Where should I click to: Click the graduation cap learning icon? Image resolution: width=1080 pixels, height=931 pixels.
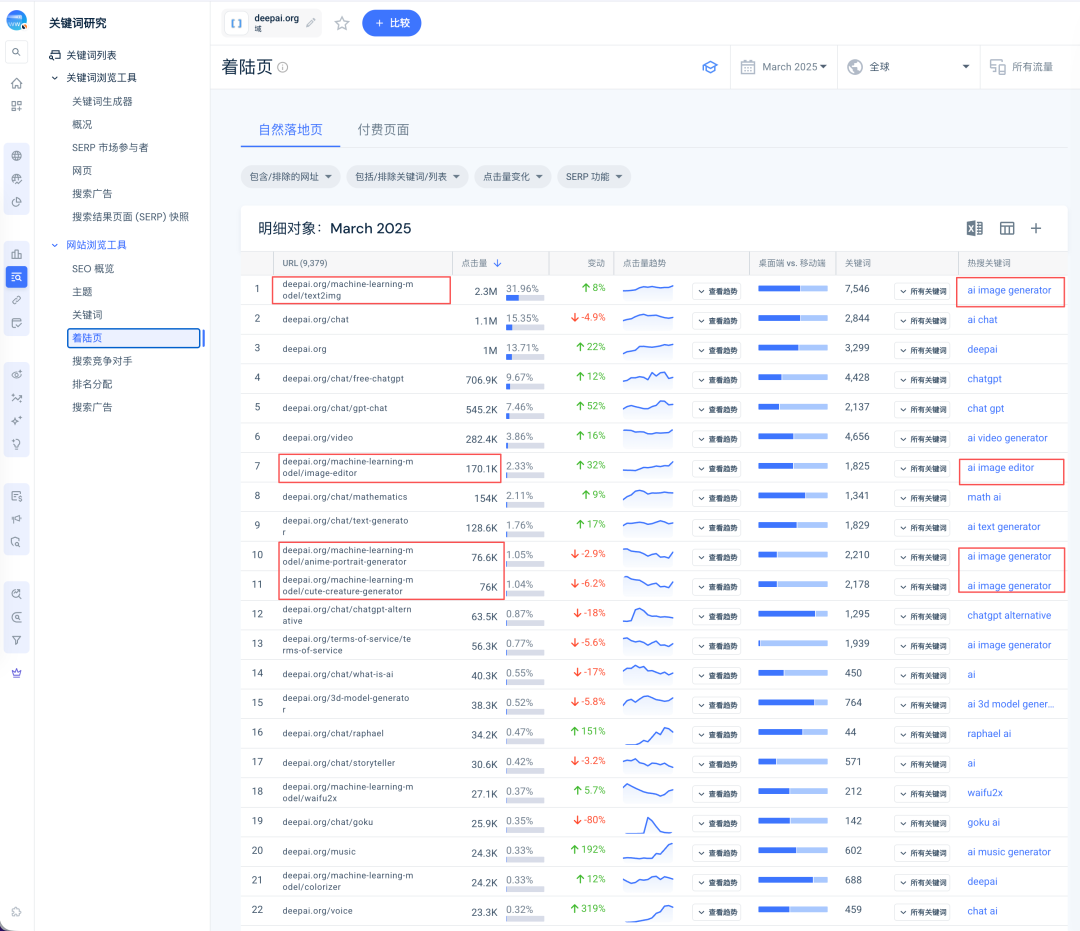[710, 67]
